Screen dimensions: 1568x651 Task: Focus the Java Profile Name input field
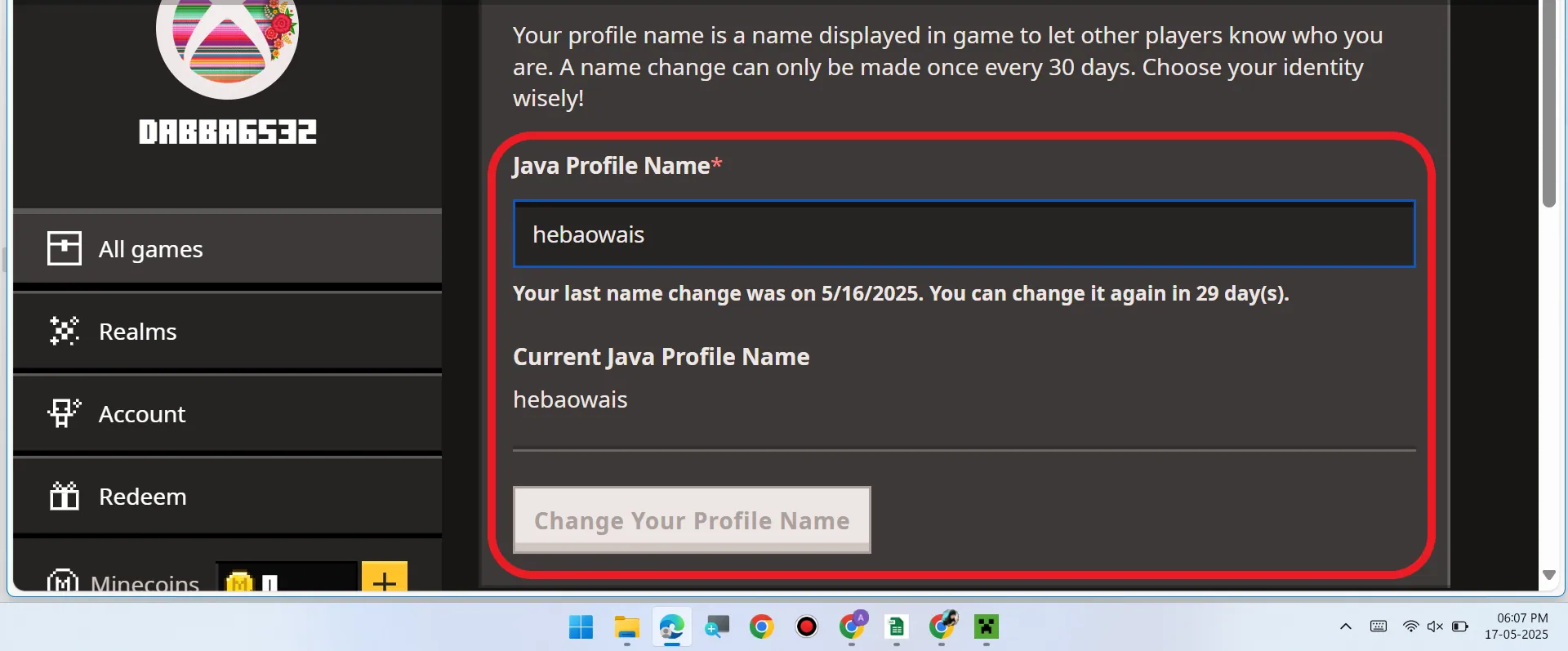(x=964, y=234)
